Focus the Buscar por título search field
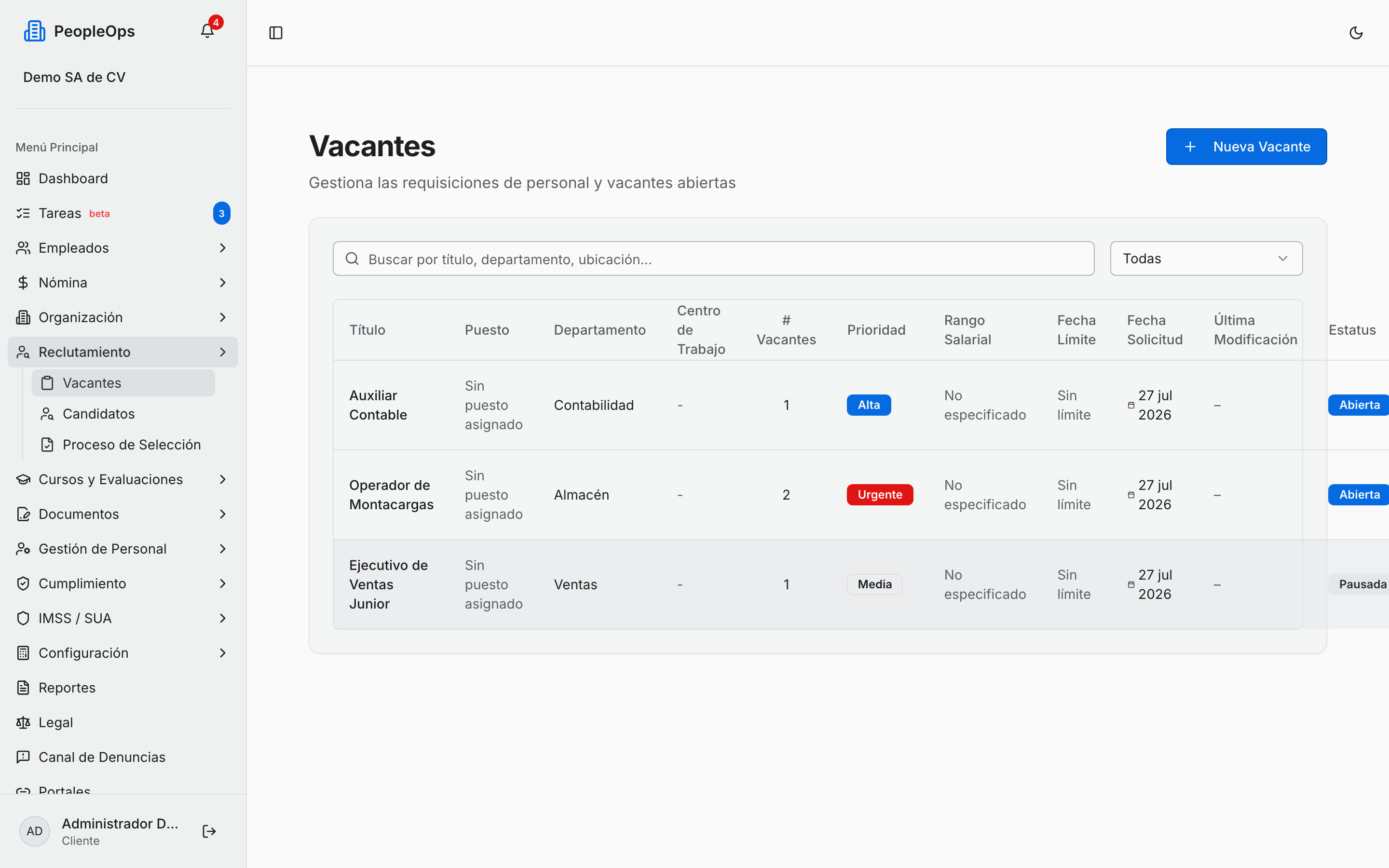The height and width of the screenshot is (868, 1389). point(713,258)
